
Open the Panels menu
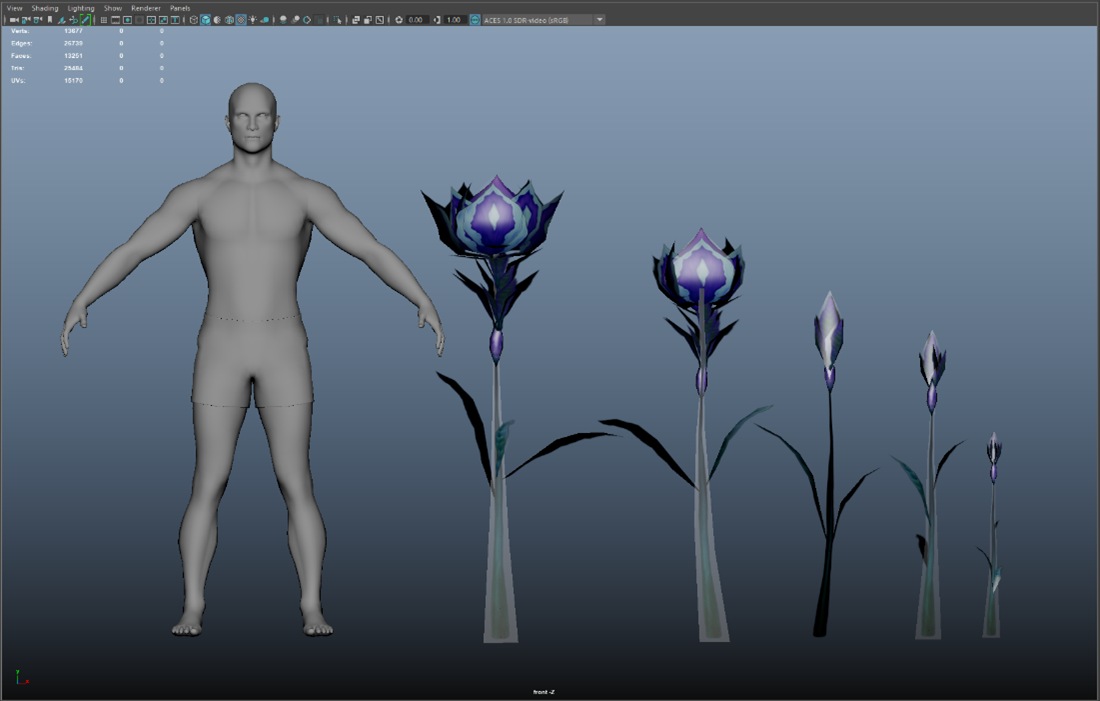pos(179,8)
